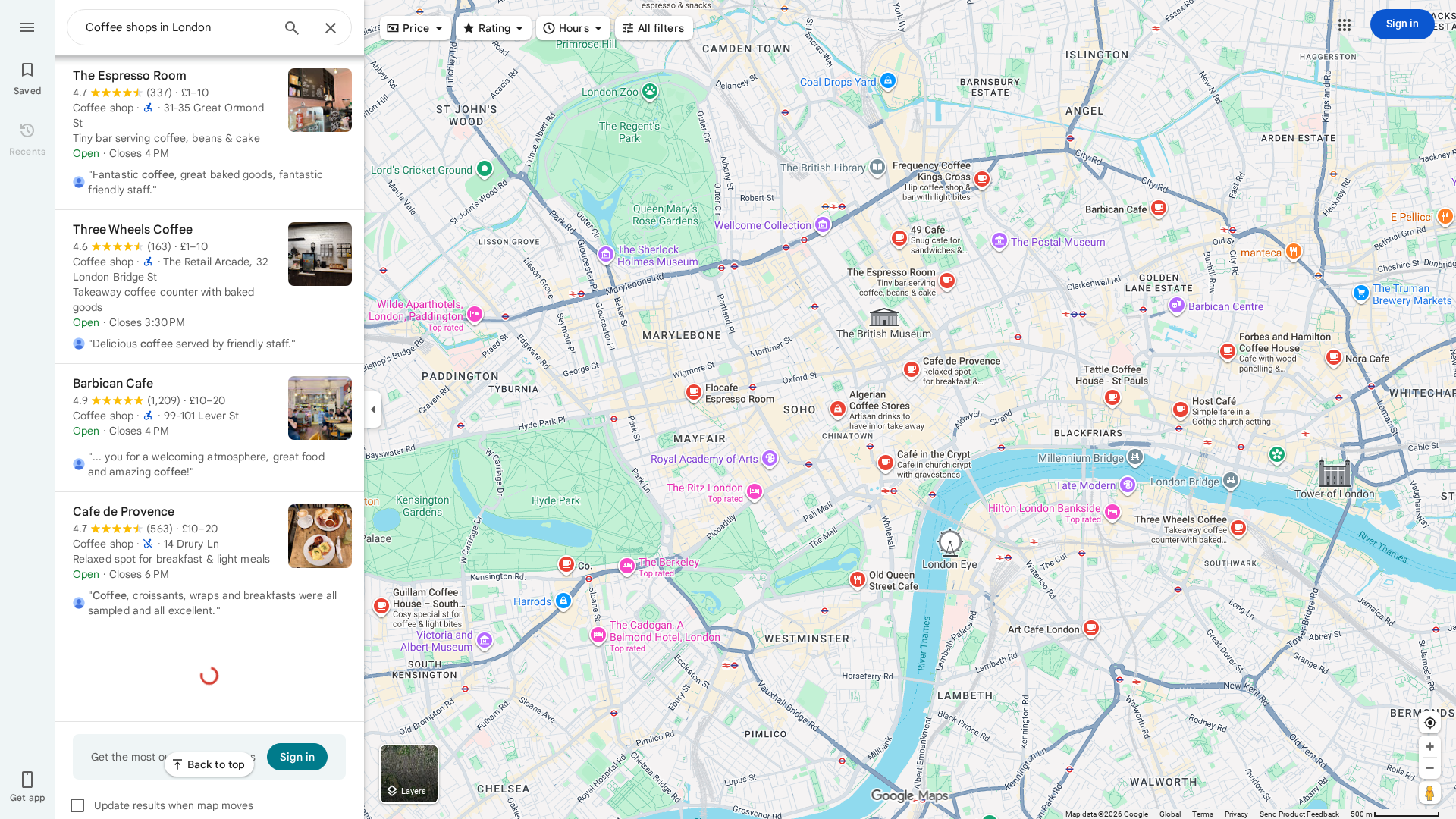Click the Get app phone icon

pyautogui.click(x=27, y=780)
